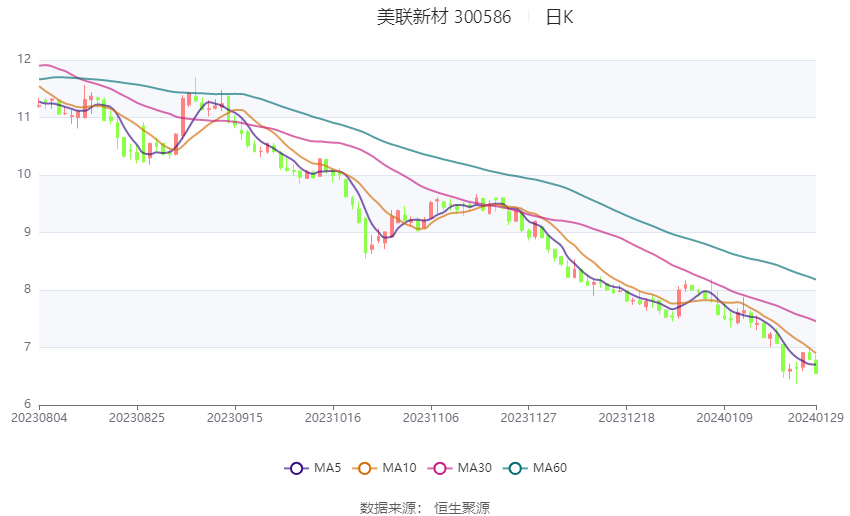Click the x-axis date label 20231218

627,418
